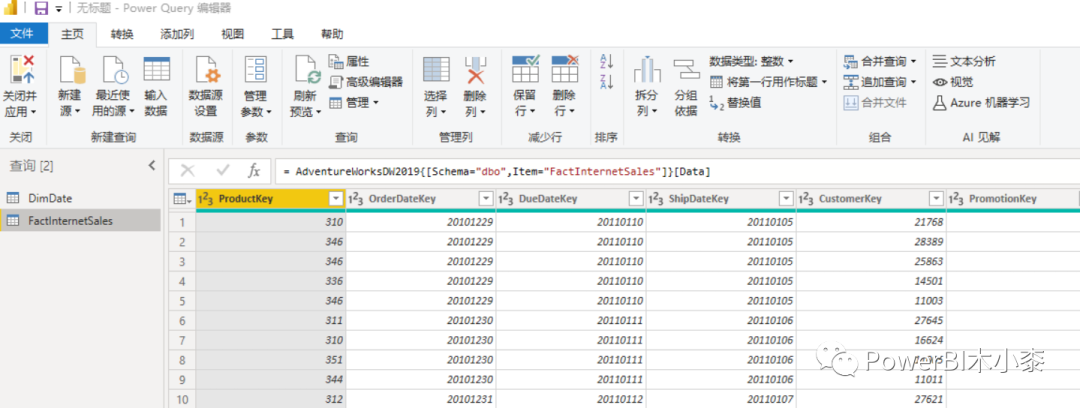1080x408 pixels.
Task: Open Data Source Settings icon
Action: (x=206, y=71)
